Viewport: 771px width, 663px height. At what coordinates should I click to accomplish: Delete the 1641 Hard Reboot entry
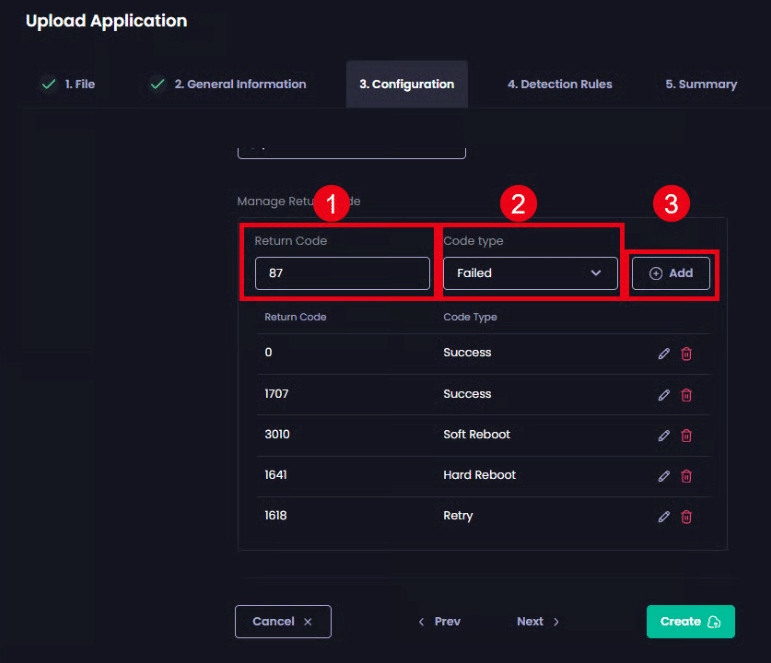[686, 475]
